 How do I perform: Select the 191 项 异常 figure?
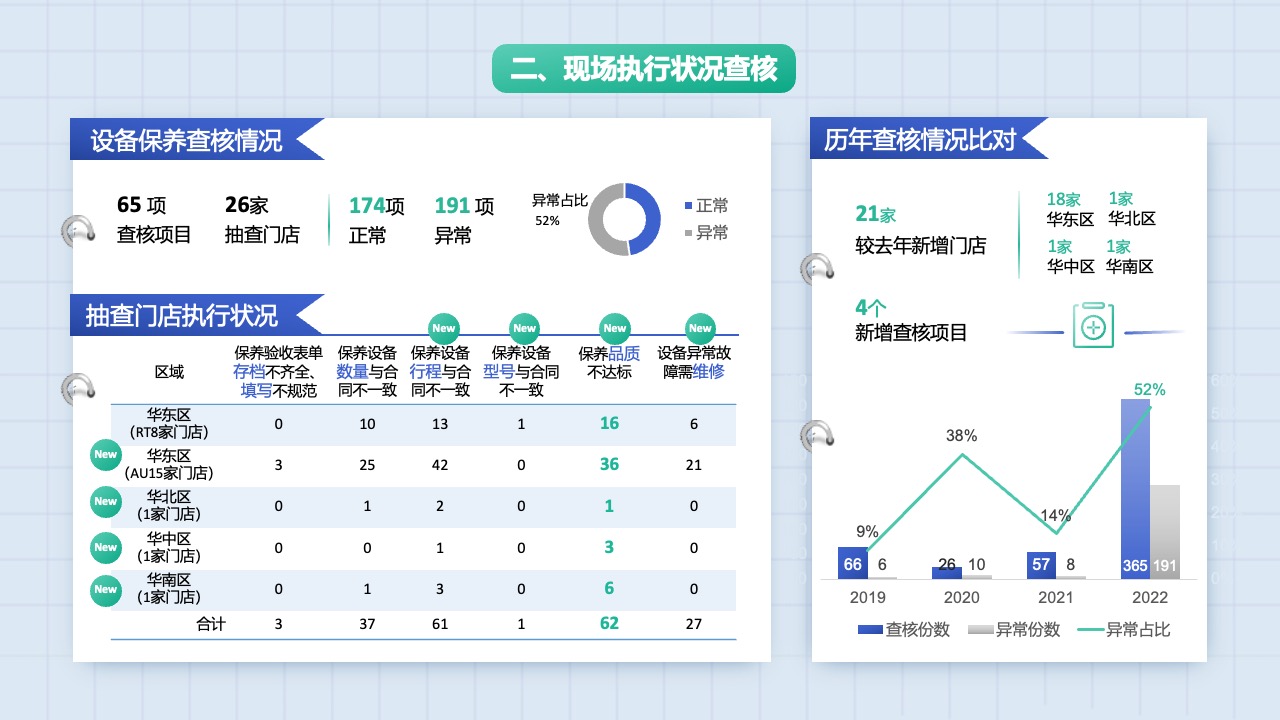tap(464, 220)
